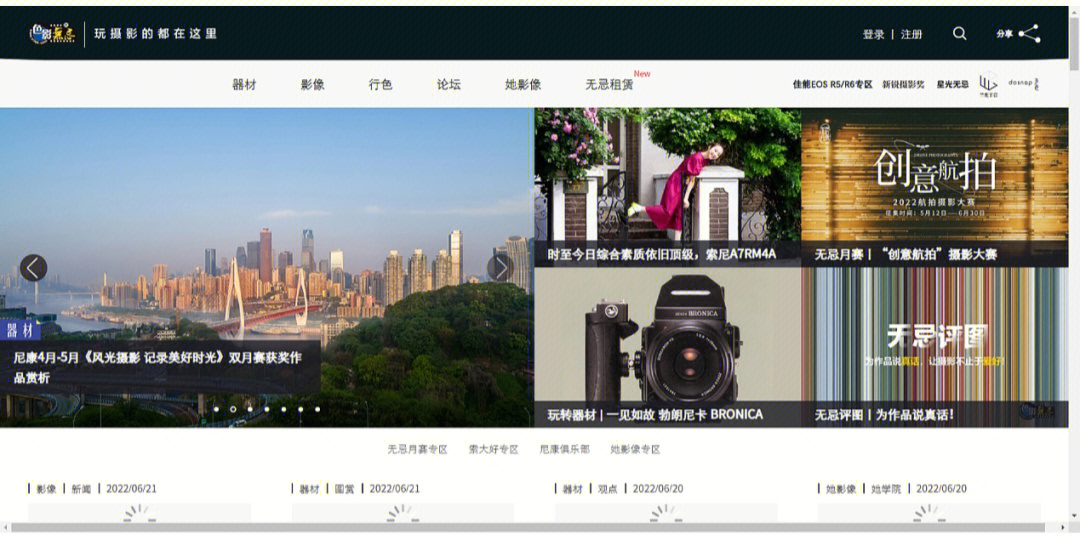Open the 尼康俱乐部 link
The height and width of the screenshot is (540, 1080).
(x=565, y=449)
